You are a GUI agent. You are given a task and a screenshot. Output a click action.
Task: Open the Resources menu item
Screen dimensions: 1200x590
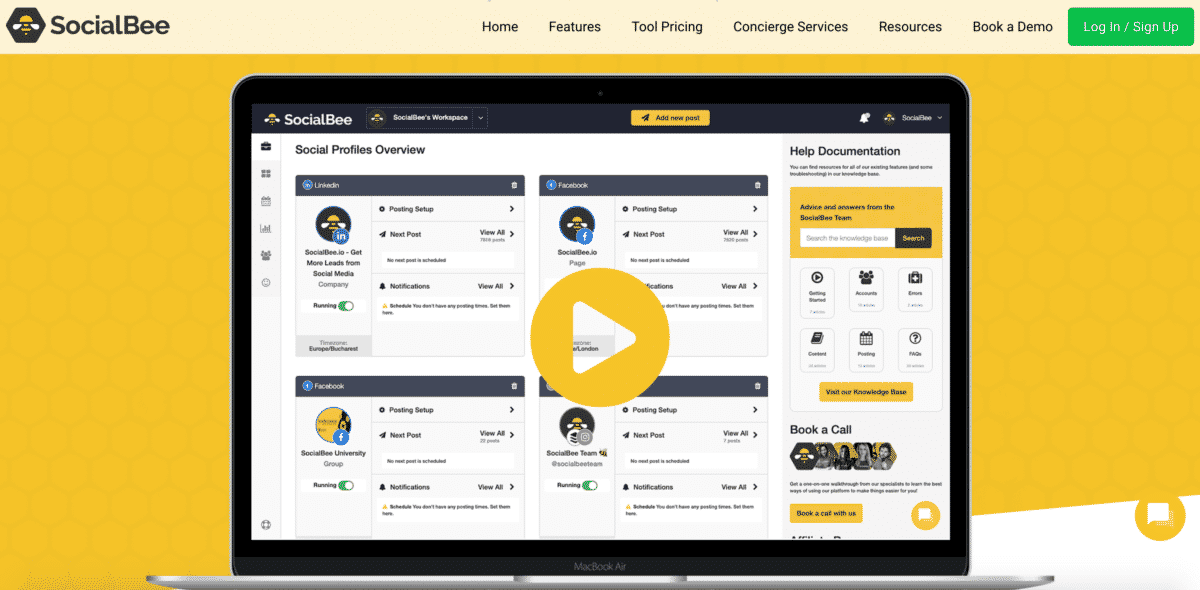point(910,27)
